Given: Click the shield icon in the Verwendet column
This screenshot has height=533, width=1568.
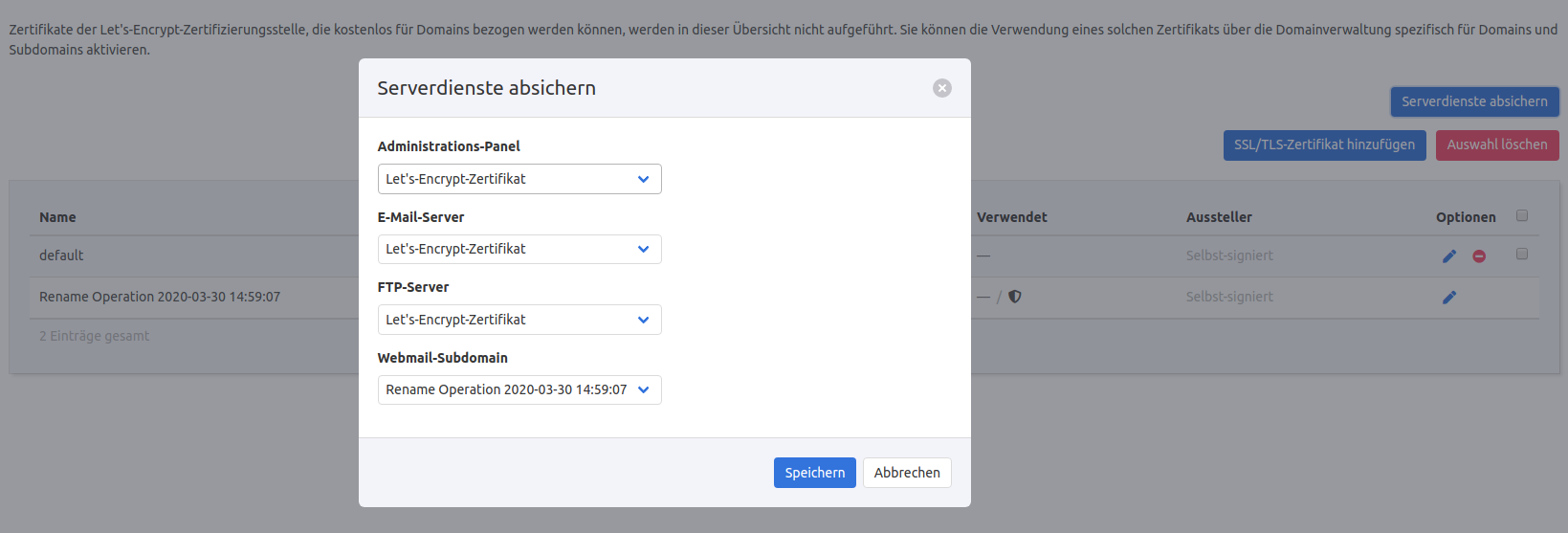Looking at the screenshot, I should pyautogui.click(x=1015, y=297).
